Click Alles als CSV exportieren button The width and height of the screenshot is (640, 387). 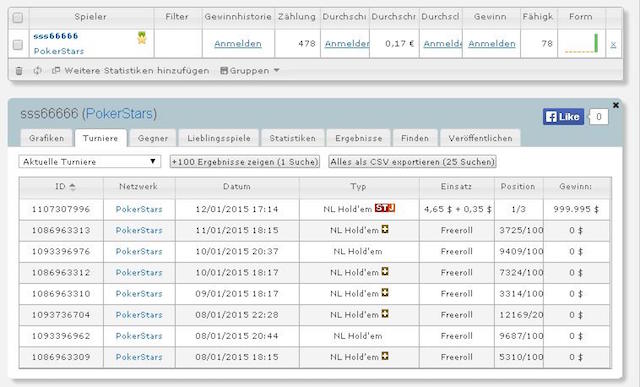tap(412, 162)
